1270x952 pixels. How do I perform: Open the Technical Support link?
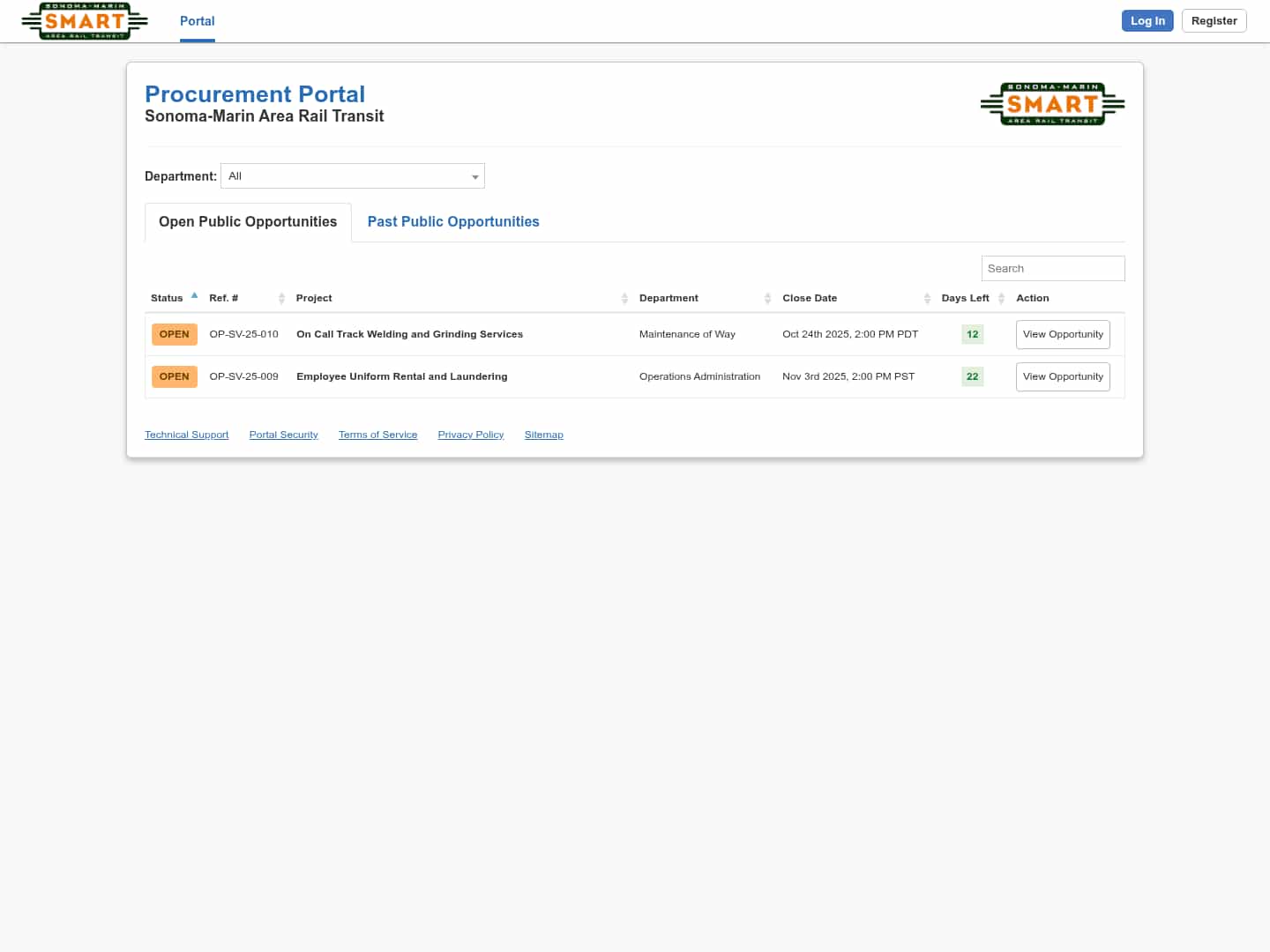186,435
